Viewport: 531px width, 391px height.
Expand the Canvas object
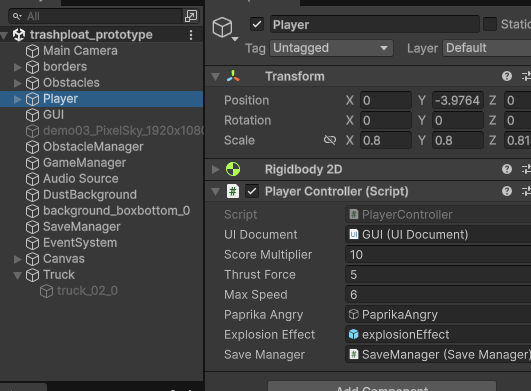click(18, 259)
